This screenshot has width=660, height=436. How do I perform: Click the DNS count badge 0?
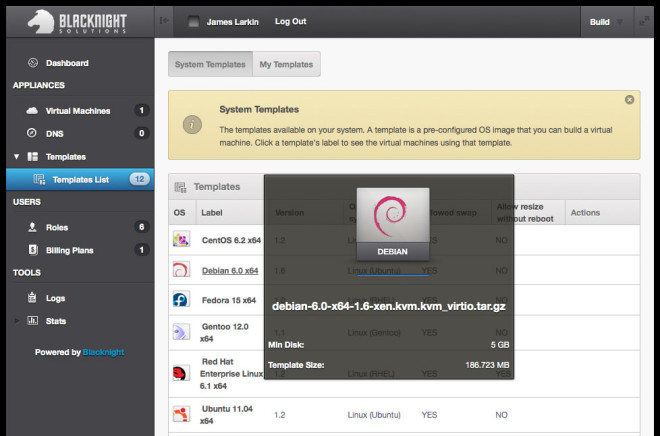click(141, 133)
